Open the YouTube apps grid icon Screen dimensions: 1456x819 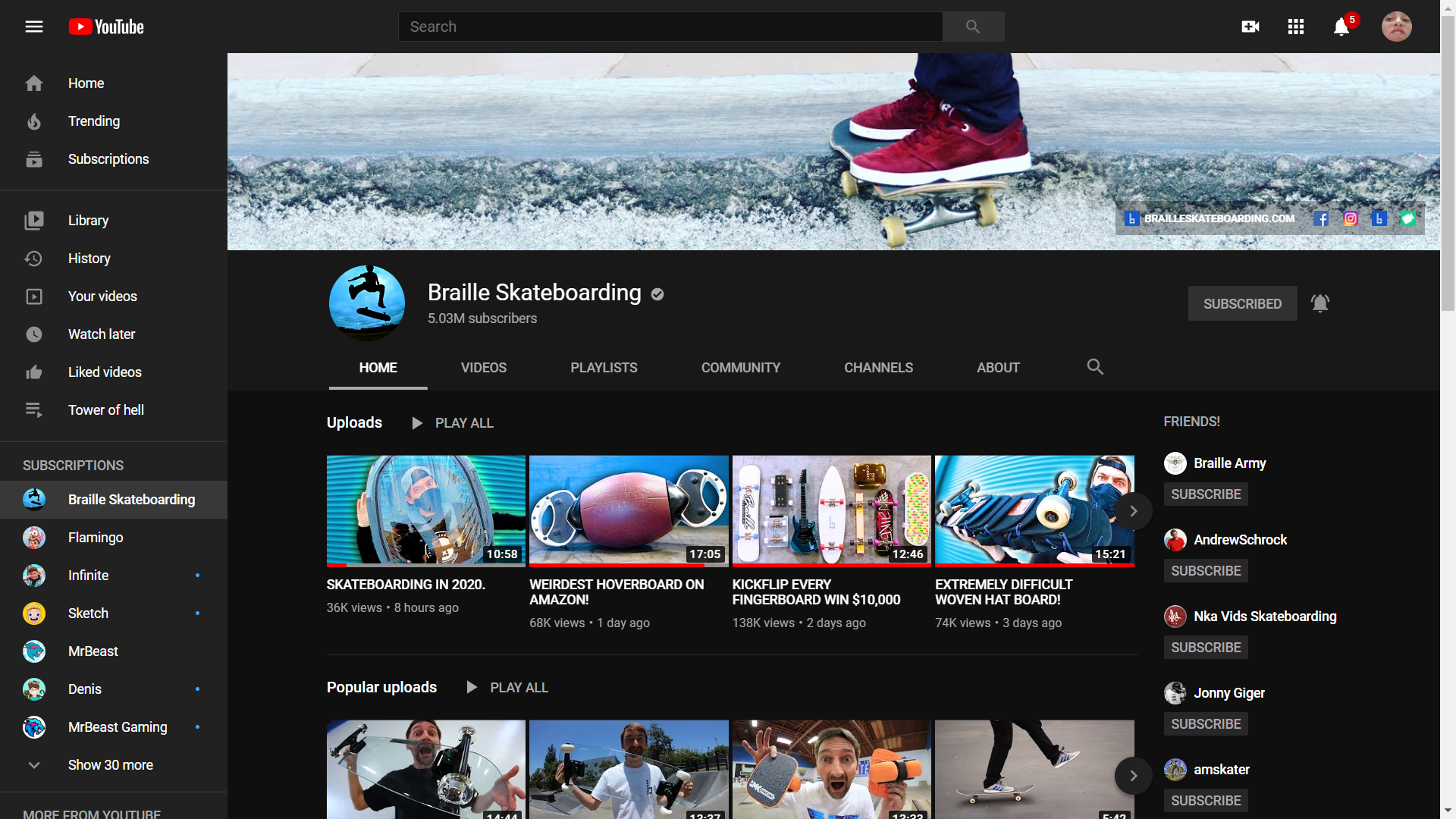click(x=1296, y=27)
